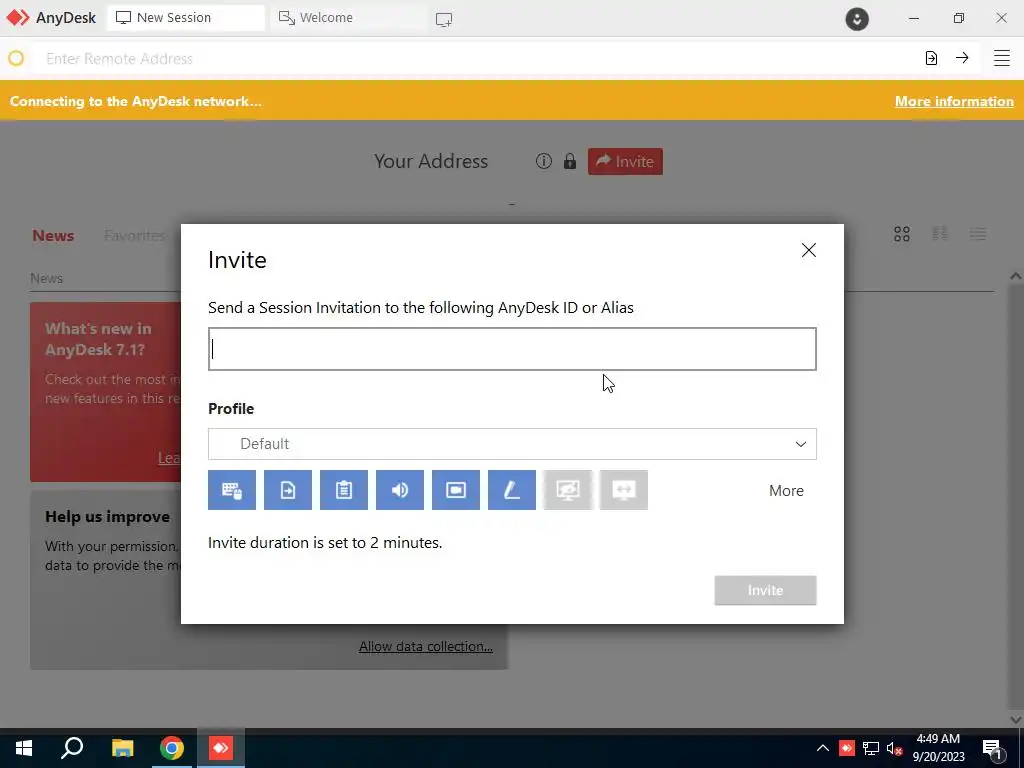Viewport: 1024px width, 768px height.
Task: Open File Explorer from taskbar
Action: click(122, 748)
